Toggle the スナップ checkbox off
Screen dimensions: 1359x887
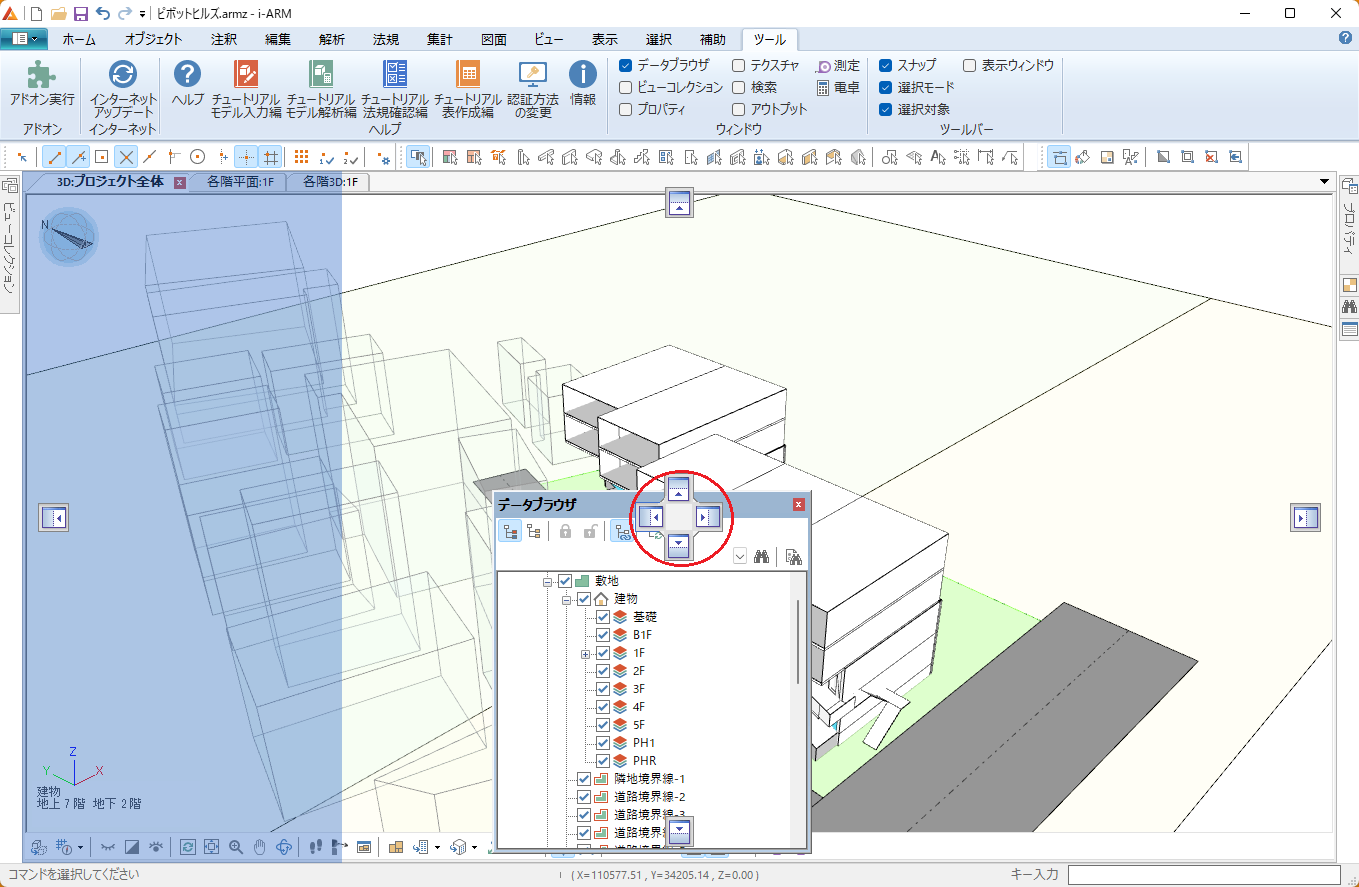click(885, 66)
